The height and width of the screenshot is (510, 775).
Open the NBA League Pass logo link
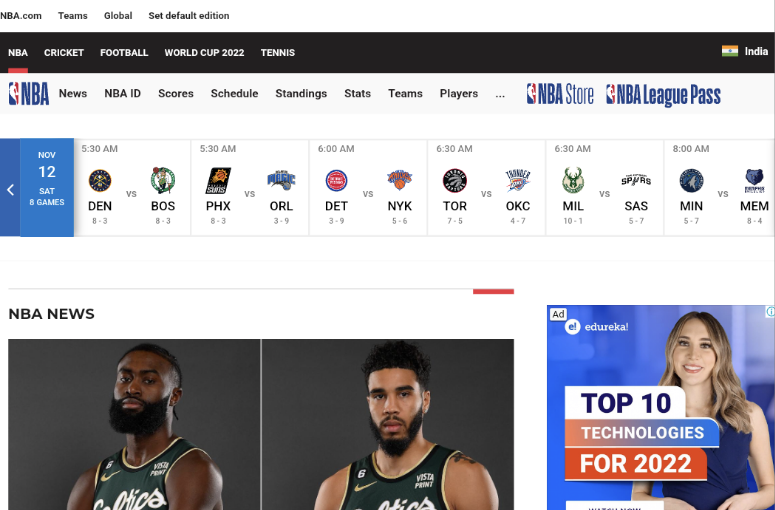663,95
